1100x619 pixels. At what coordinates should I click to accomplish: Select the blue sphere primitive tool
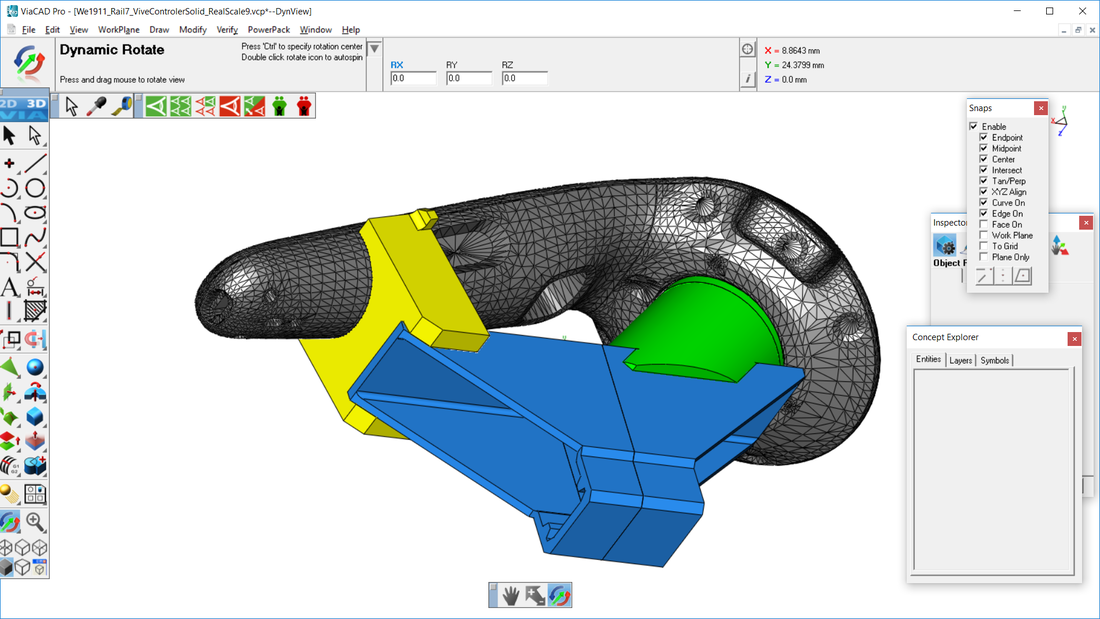35,367
